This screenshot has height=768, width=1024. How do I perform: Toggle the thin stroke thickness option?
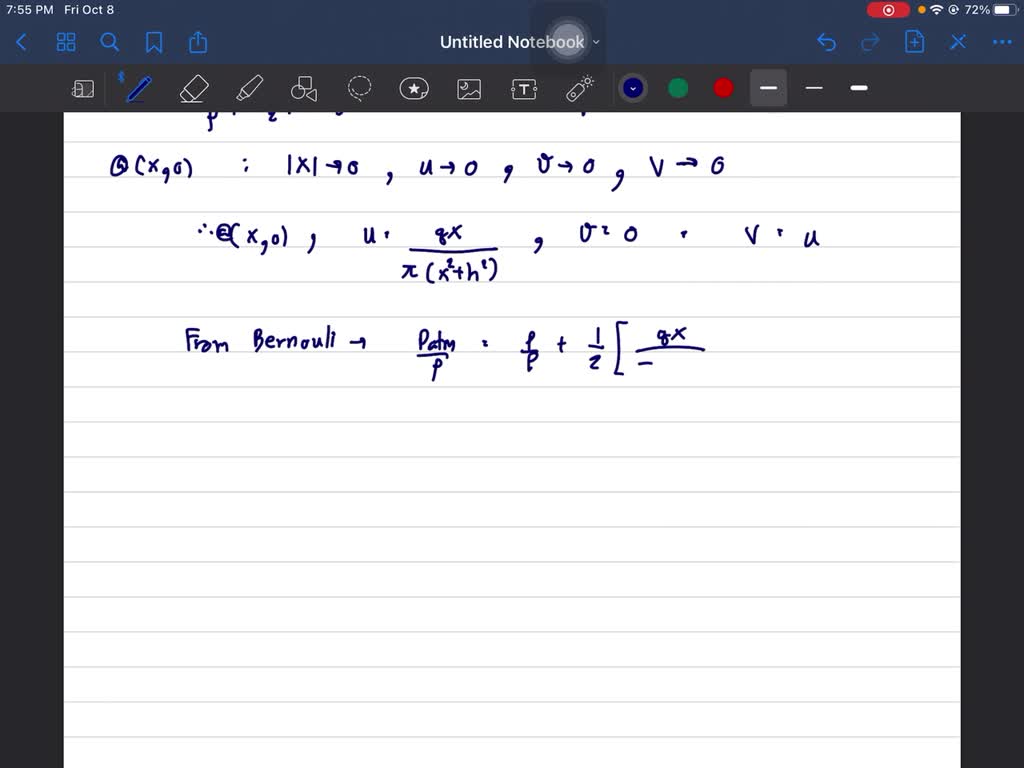[813, 88]
